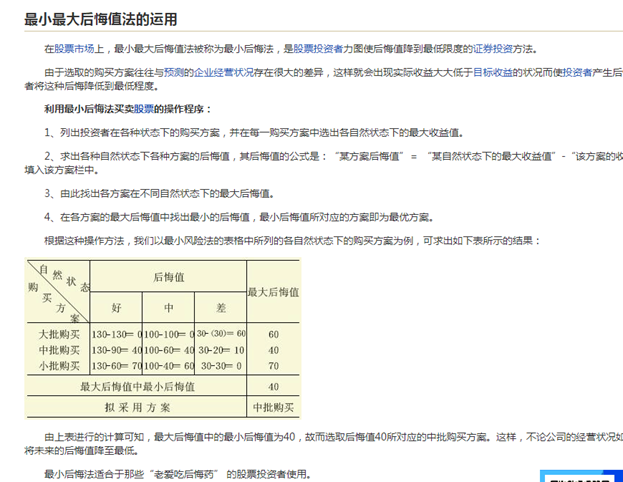Screen dimensions: 623x482
Task: Click the 差 state column header
Action: (219, 307)
